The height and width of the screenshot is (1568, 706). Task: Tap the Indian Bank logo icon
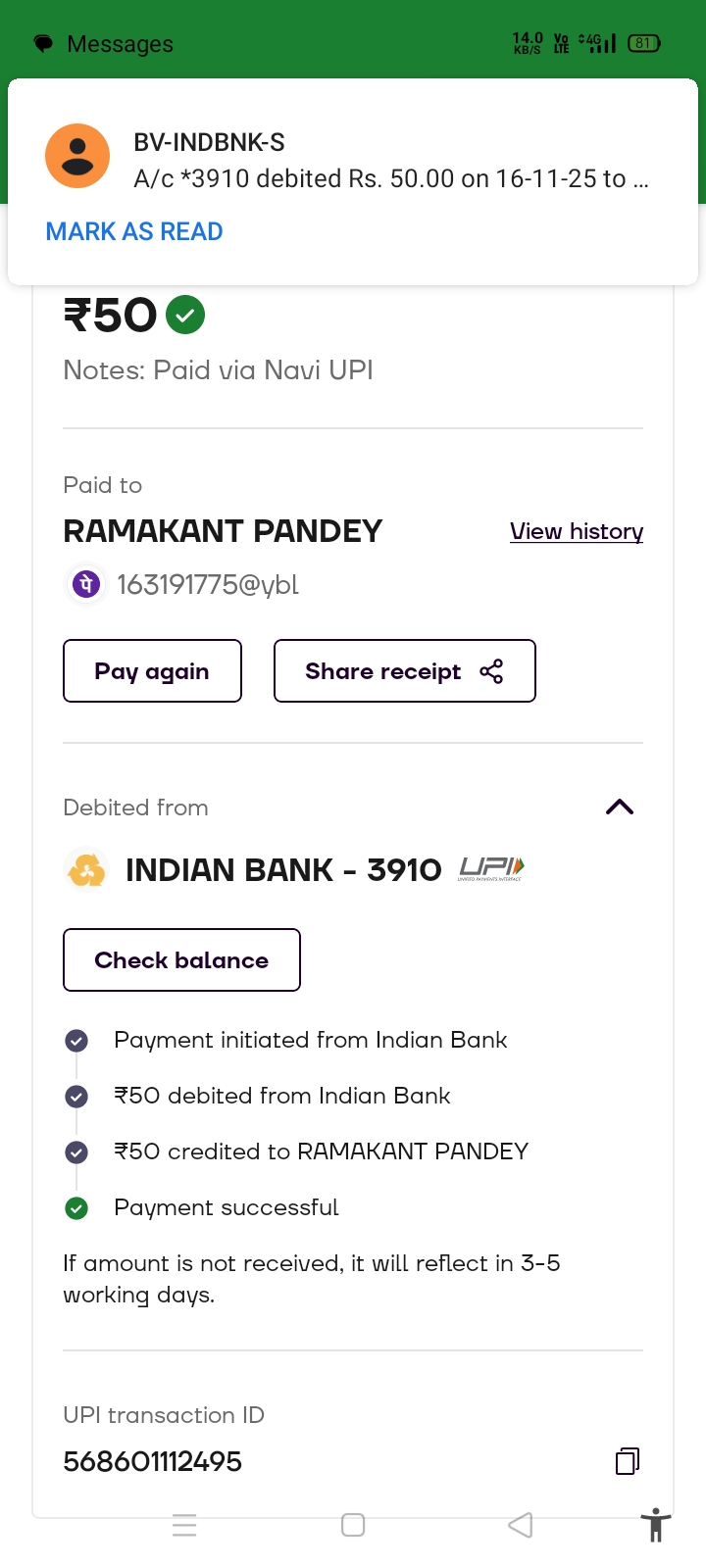(86, 870)
